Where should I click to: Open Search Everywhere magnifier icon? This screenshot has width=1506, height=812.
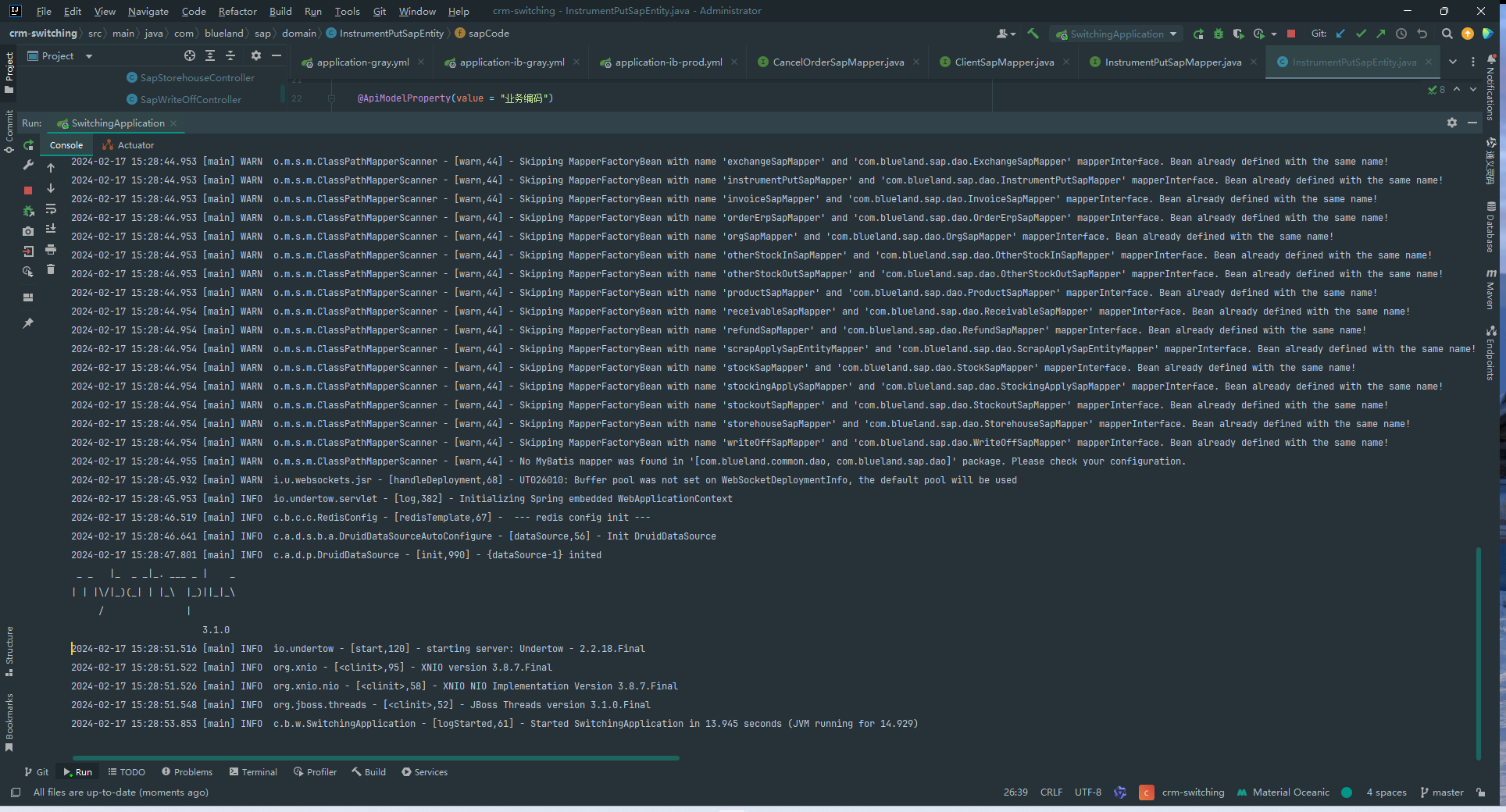[1447, 34]
